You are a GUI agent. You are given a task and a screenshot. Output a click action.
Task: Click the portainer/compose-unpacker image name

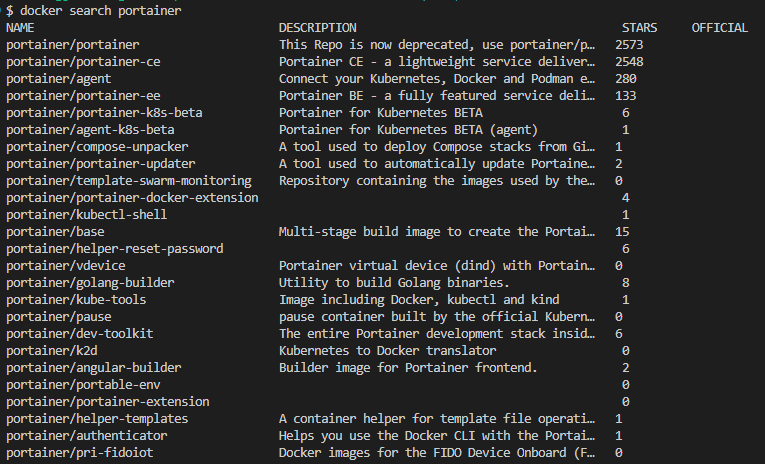point(97,147)
